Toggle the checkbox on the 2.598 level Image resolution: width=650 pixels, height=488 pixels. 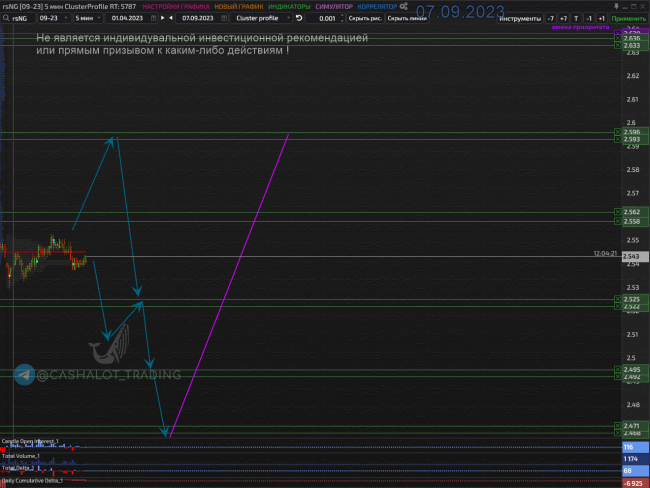617,132
